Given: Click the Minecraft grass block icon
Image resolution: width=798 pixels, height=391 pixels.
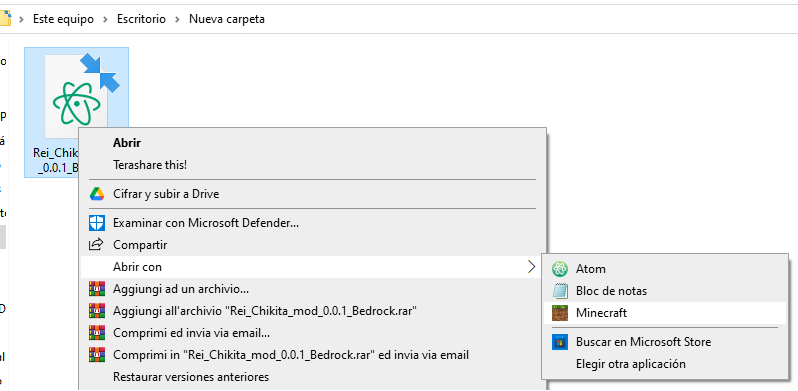Looking at the screenshot, I should tap(560, 313).
